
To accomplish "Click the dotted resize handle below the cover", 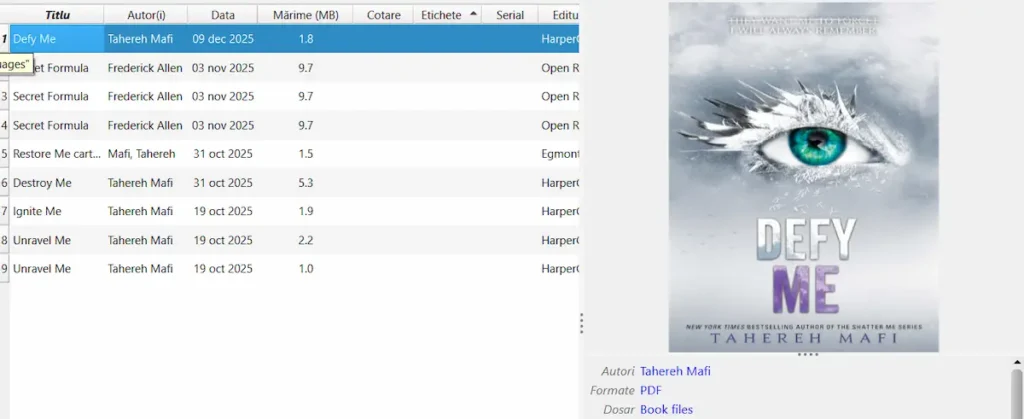I will click(801, 355).
